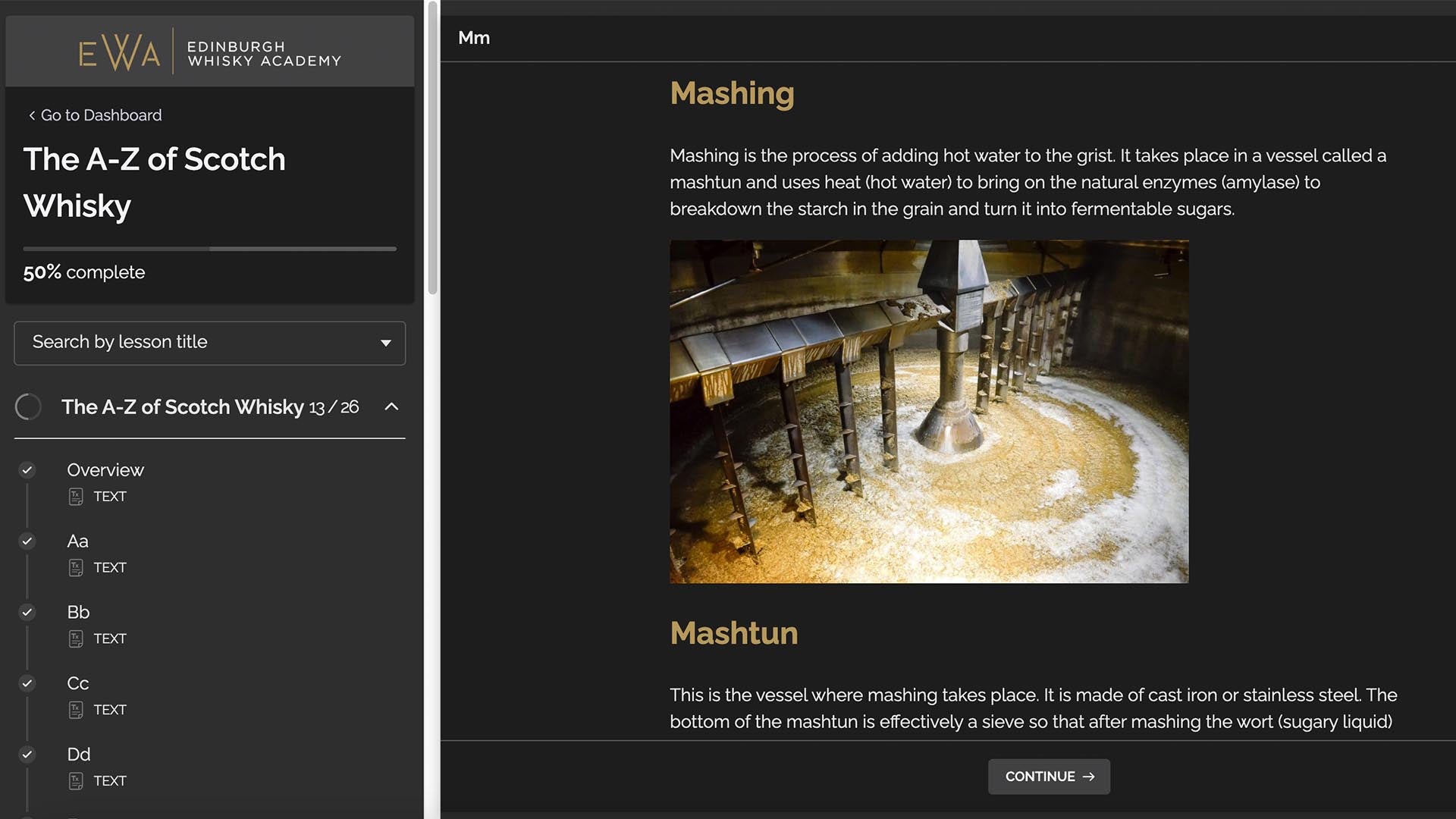The height and width of the screenshot is (819, 1456).
Task: Open the Bb lesson
Action: [78, 613]
